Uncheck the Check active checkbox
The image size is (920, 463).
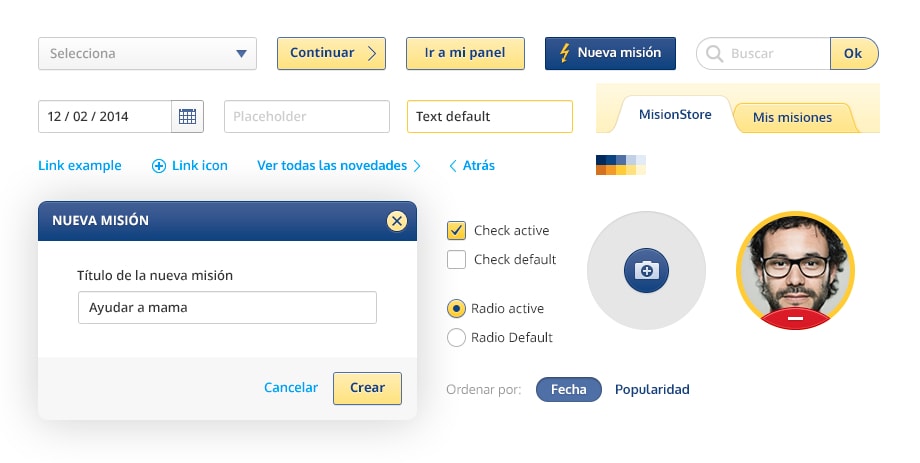pyautogui.click(x=456, y=231)
